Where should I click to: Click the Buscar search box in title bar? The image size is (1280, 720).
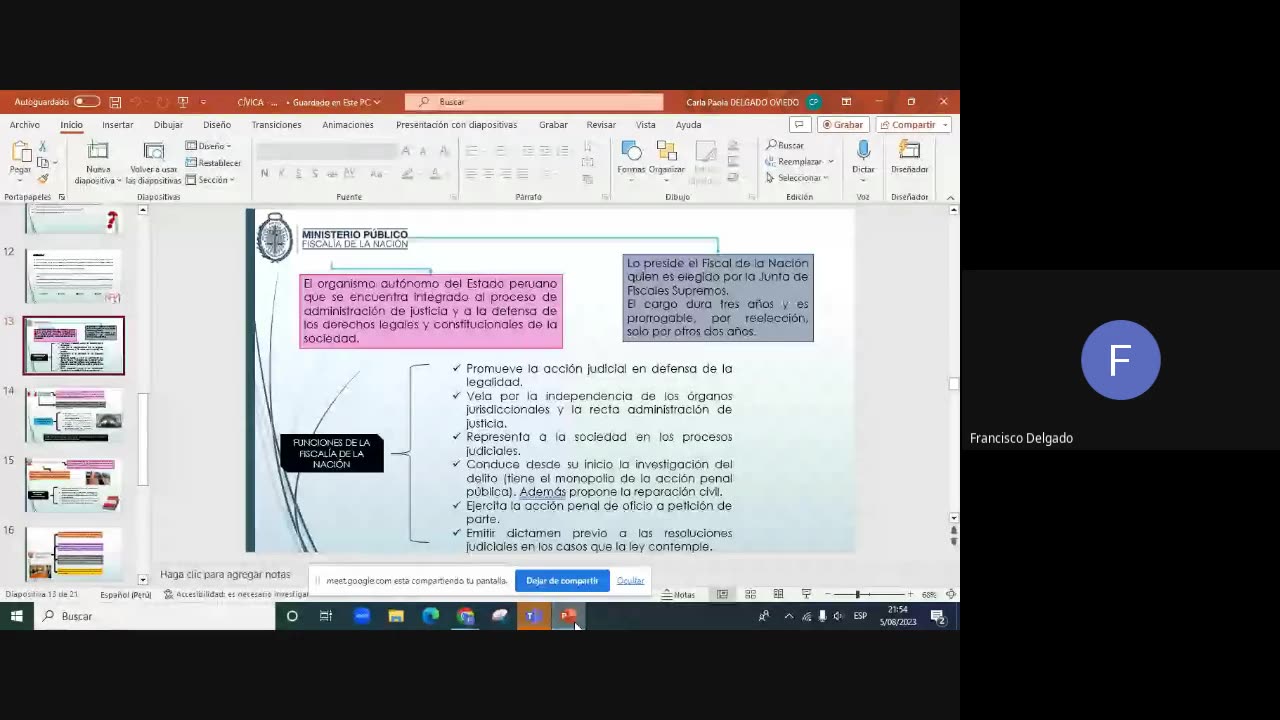pyautogui.click(x=534, y=102)
